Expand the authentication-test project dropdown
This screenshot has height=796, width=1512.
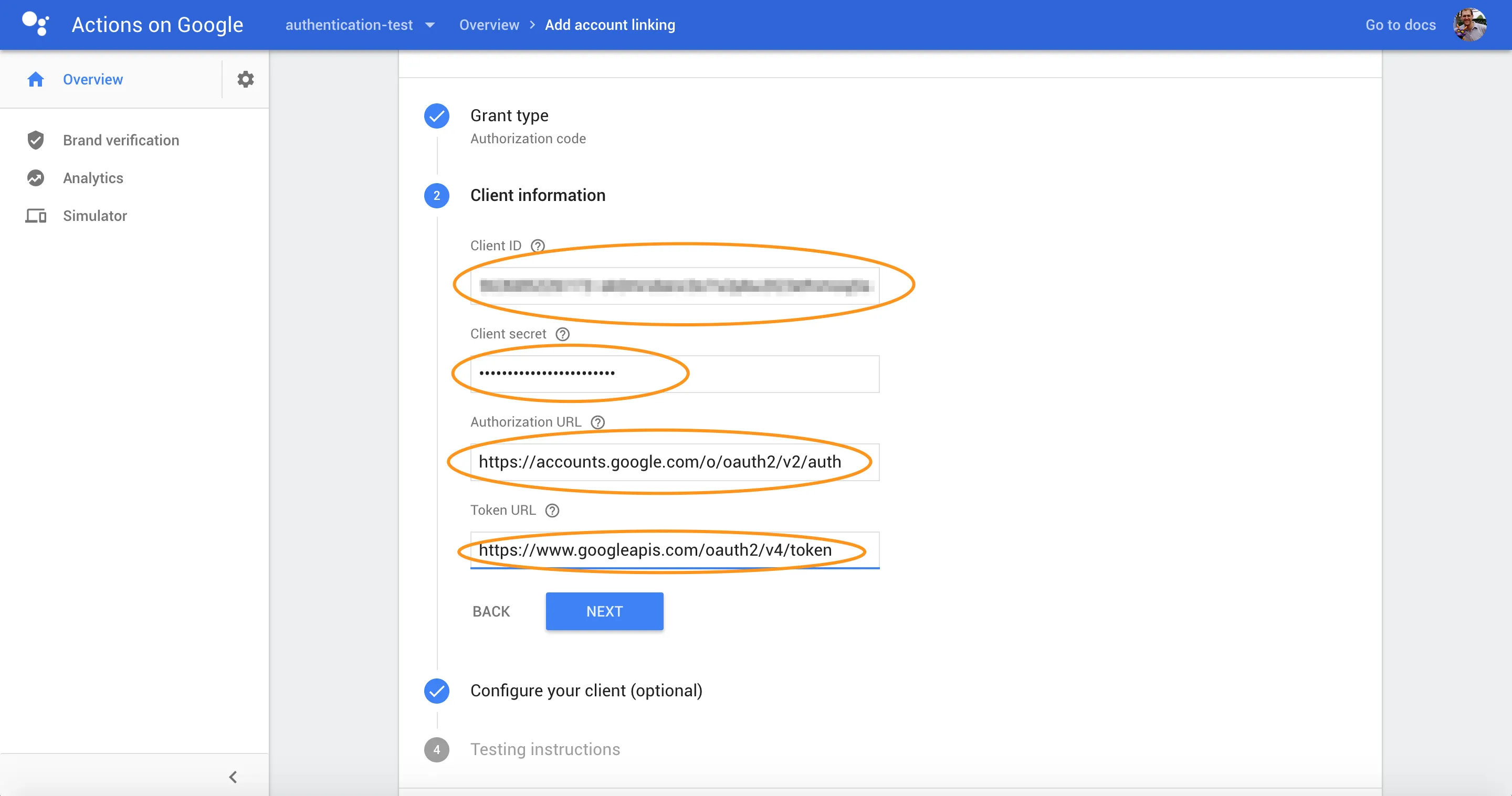click(x=429, y=25)
